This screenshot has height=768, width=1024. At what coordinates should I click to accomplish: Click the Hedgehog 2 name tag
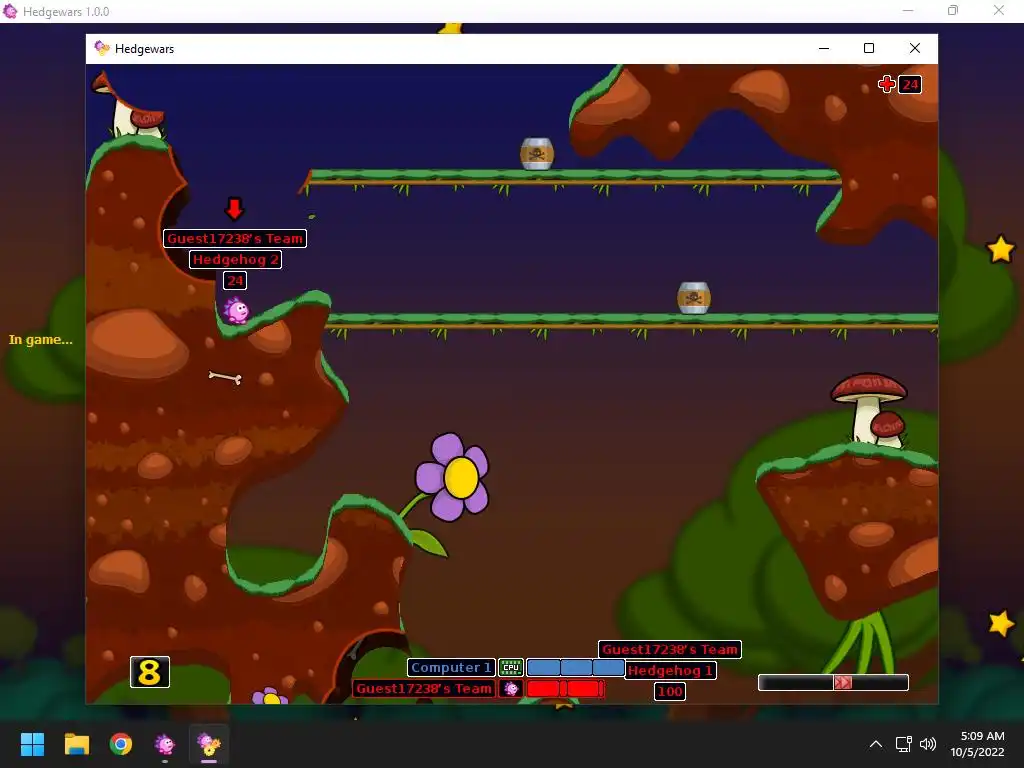point(235,259)
